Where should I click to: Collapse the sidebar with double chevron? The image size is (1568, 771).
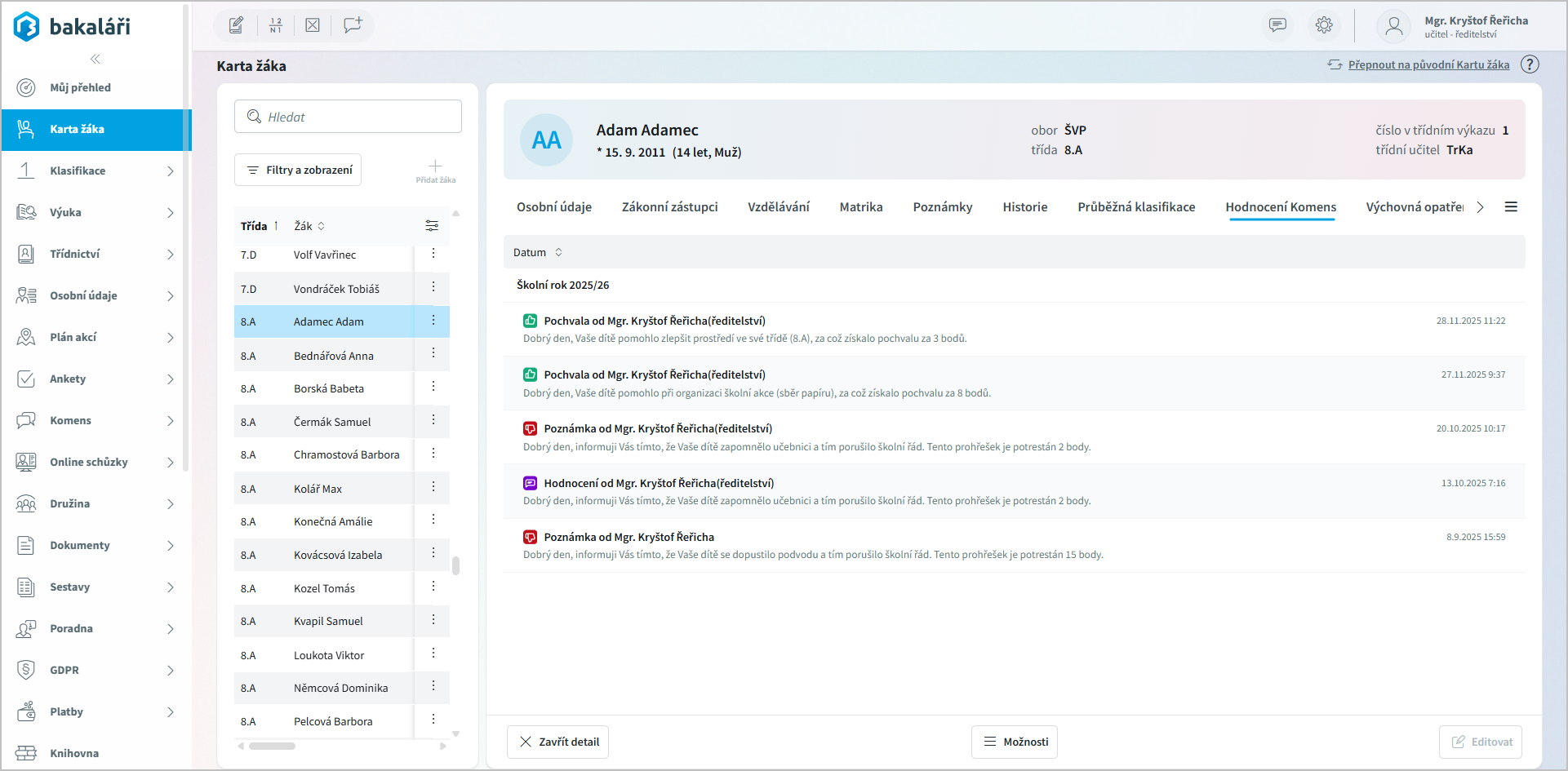point(96,59)
